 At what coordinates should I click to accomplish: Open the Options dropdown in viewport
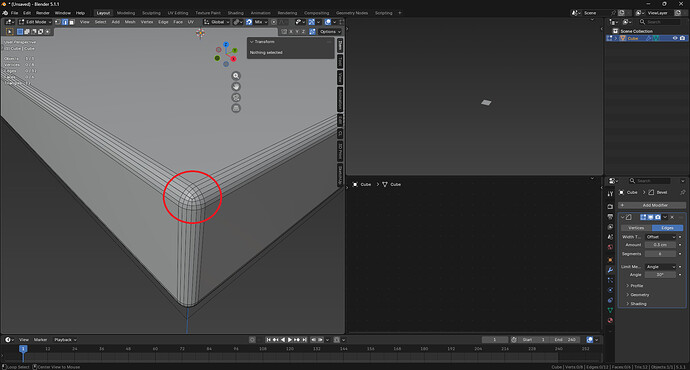tap(330, 32)
